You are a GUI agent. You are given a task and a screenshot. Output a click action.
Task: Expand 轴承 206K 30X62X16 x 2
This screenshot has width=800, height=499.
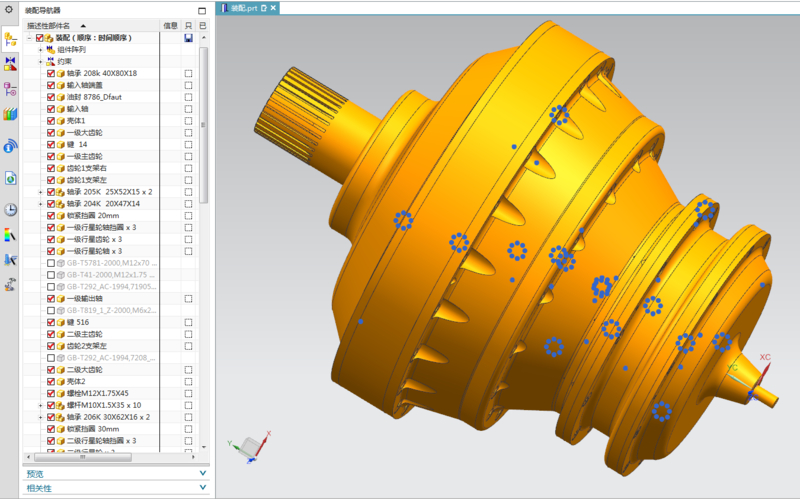click(x=41, y=417)
